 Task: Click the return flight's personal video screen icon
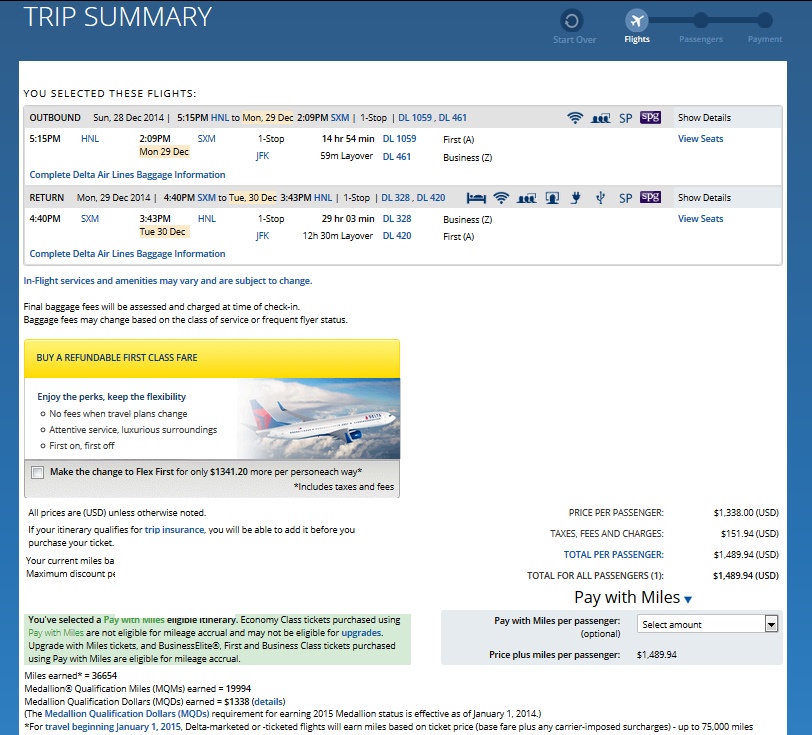551,198
